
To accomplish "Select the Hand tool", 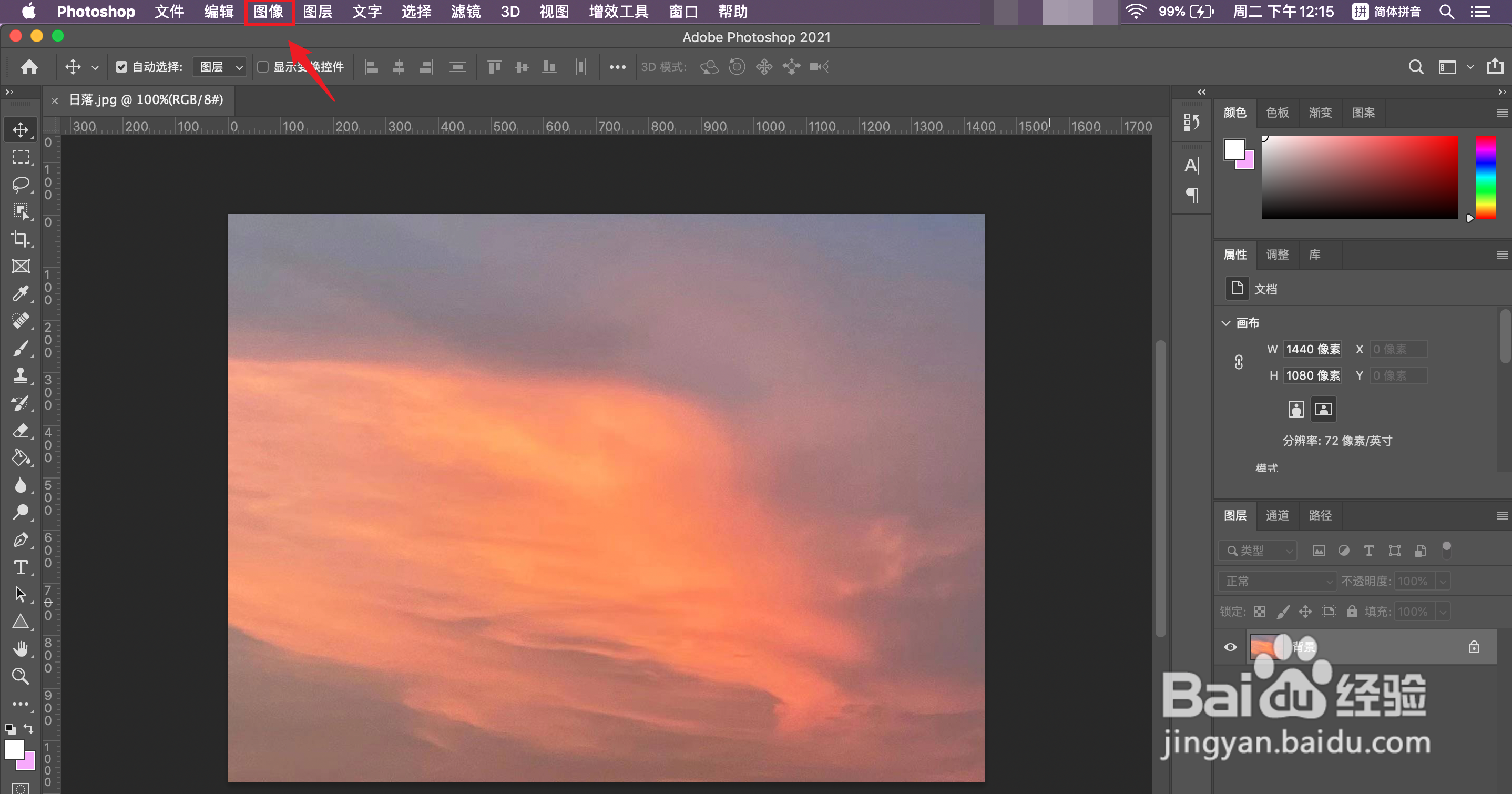I will tap(21, 648).
